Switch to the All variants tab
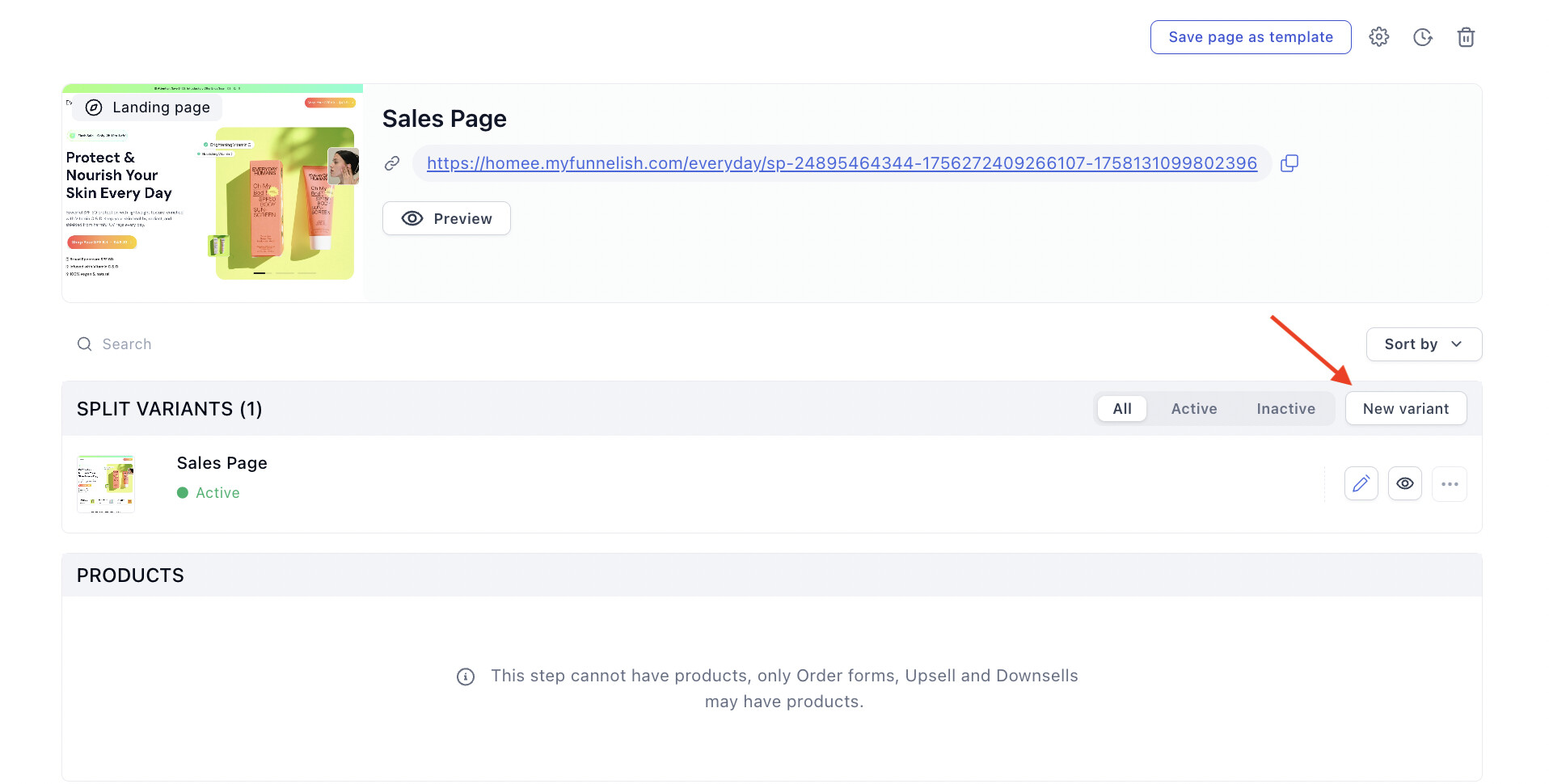The image size is (1549, 784). coord(1121,409)
